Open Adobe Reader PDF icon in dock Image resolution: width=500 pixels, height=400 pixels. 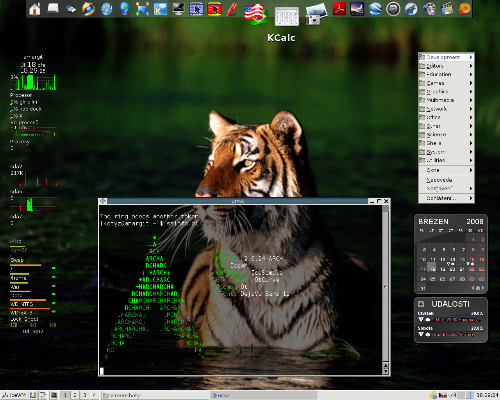339,9
